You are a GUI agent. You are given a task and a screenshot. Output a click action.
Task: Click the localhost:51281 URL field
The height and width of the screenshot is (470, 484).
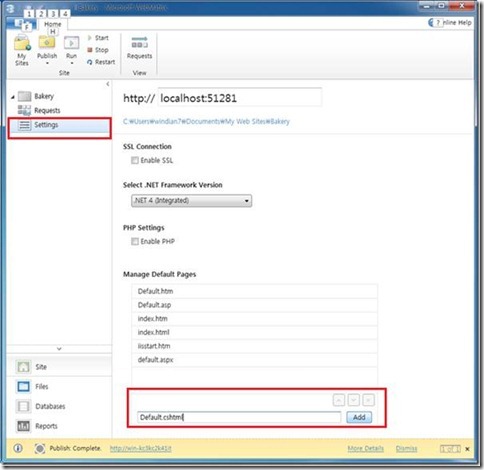[x=240, y=98]
